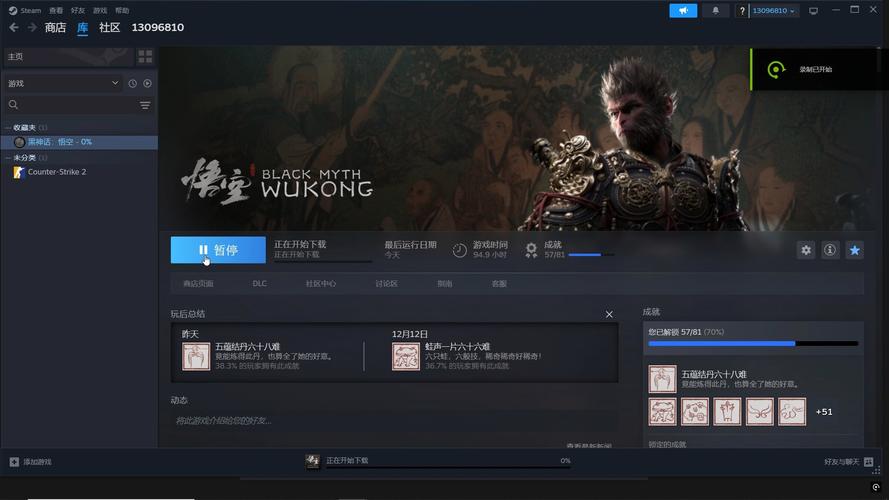Collapse the 收藏夹 group

click(x=6, y=128)
